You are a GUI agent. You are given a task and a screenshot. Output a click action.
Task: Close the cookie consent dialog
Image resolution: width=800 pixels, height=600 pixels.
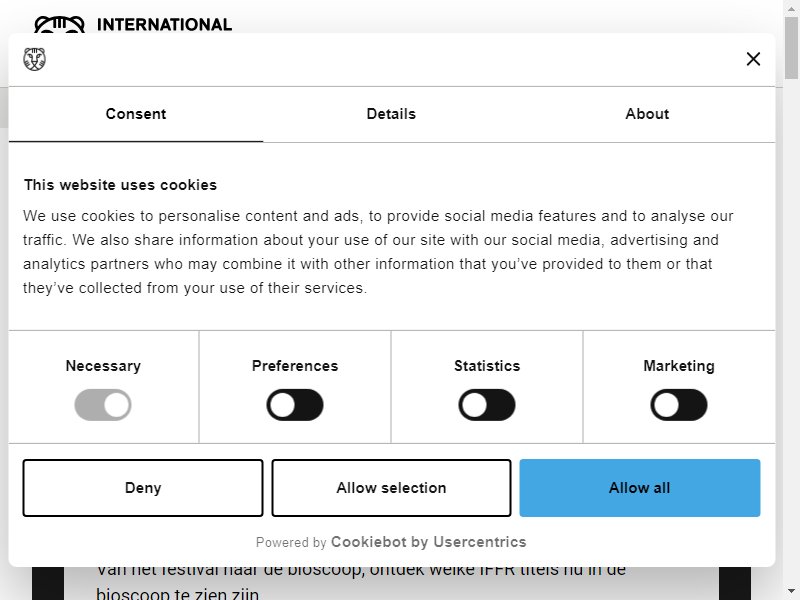[753, 59]
